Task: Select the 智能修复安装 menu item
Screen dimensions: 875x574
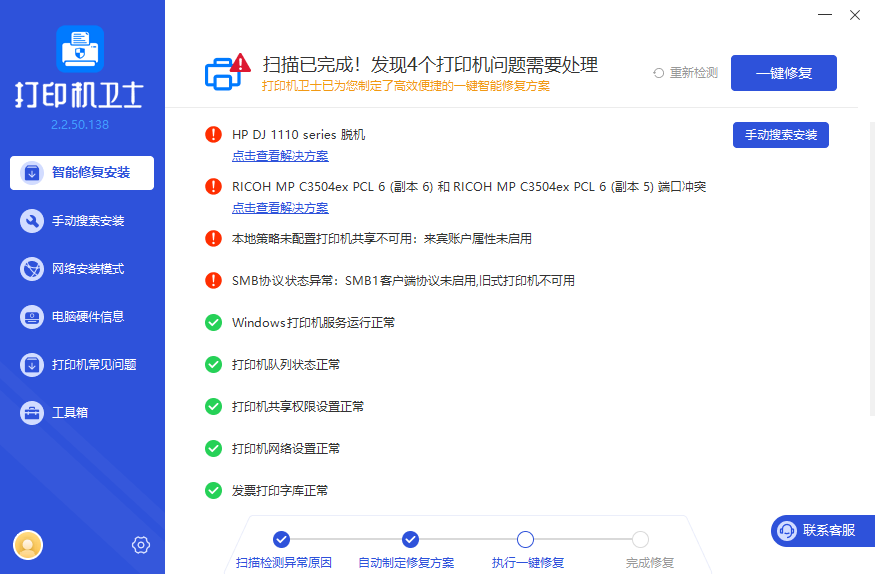Action: pyautogui.click(x=82, y=173)
